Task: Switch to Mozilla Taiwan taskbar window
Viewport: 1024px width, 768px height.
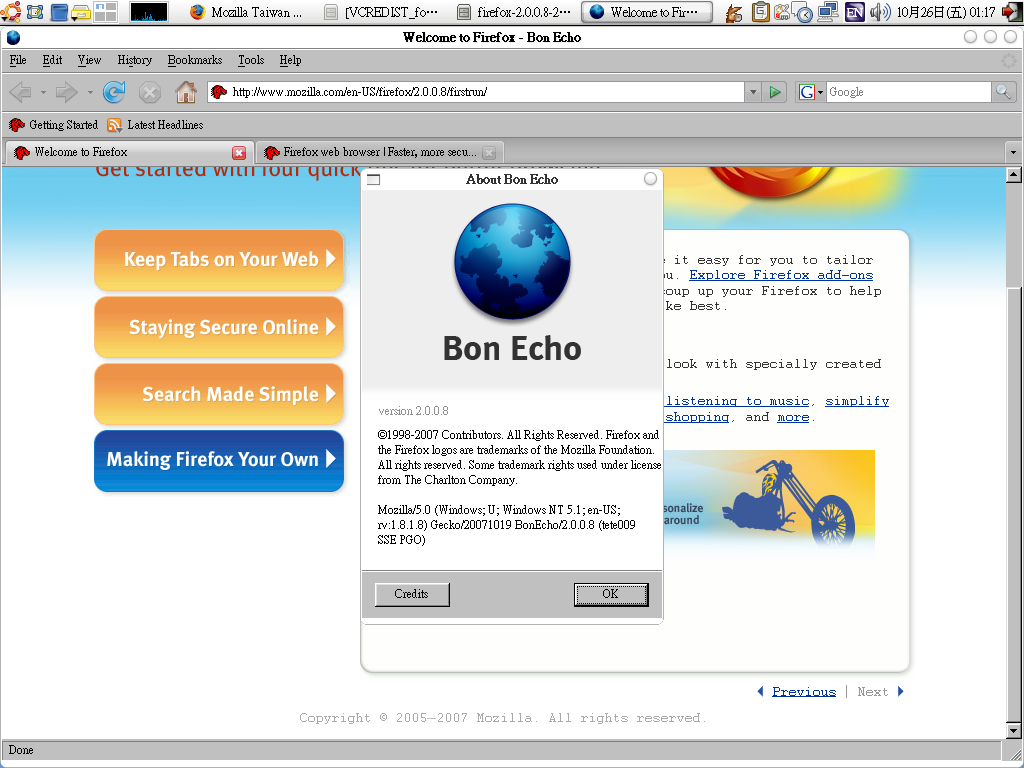Action: (247, 12)
